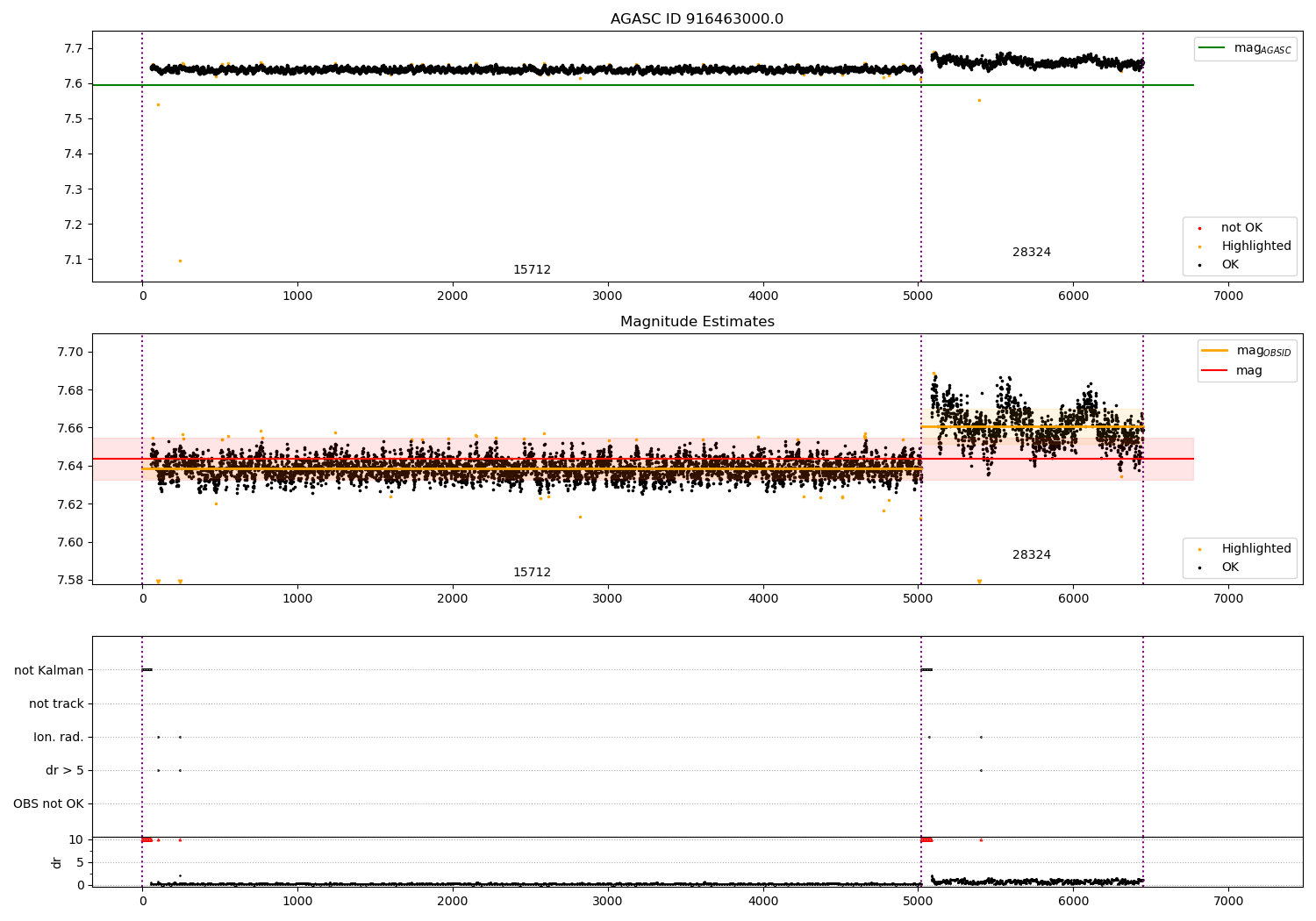Click y-tick '7.2' on the top plot

pyautogui.click(x=74, y=225)
